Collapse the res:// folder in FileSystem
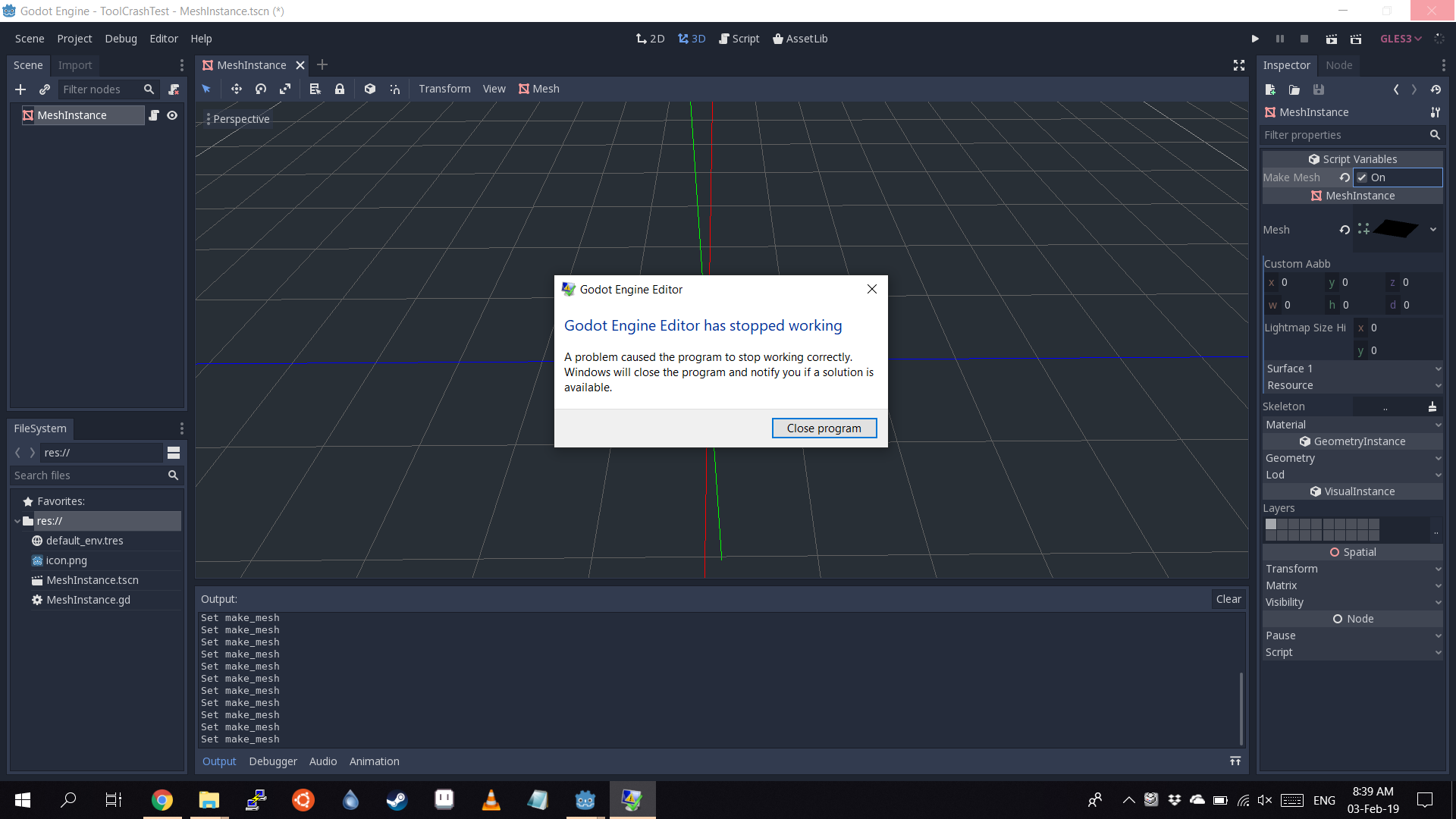Viewport: 1456px width, 819px height. click(17, 521)
